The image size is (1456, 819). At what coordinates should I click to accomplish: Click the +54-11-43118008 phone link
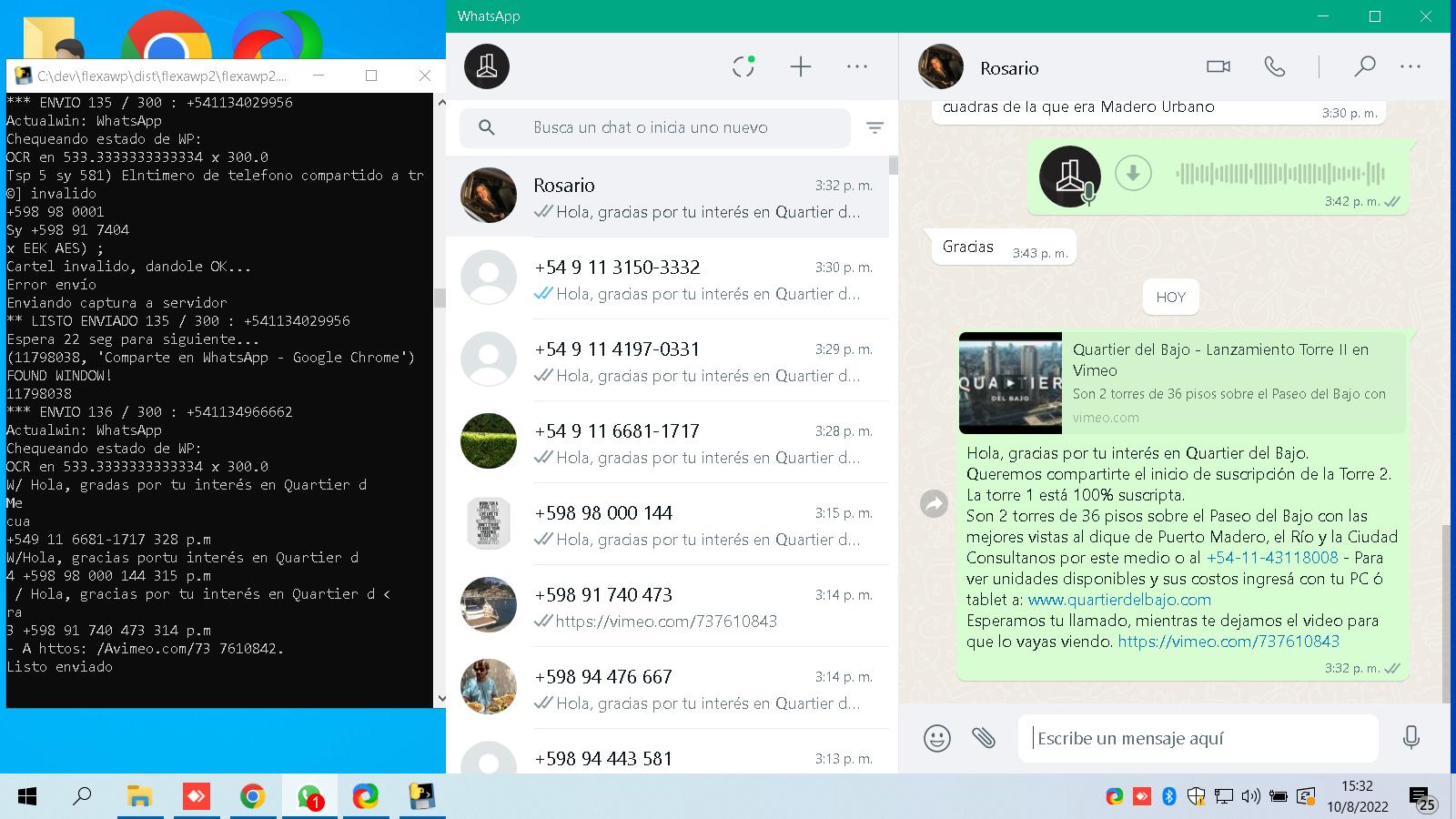click(x=1272, y=558)
